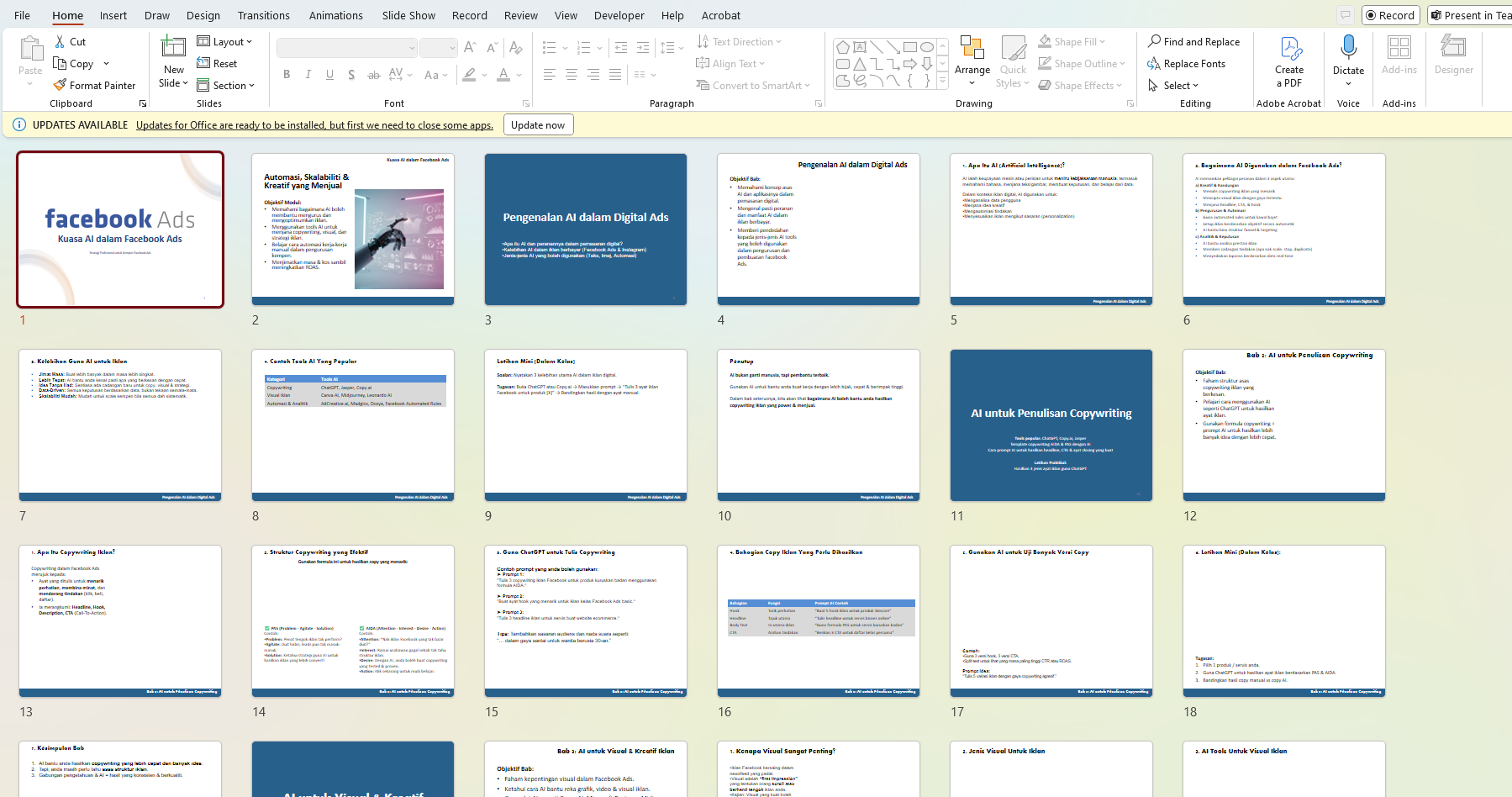
Task: Open Arrange options
Action: tap(972, 61)
